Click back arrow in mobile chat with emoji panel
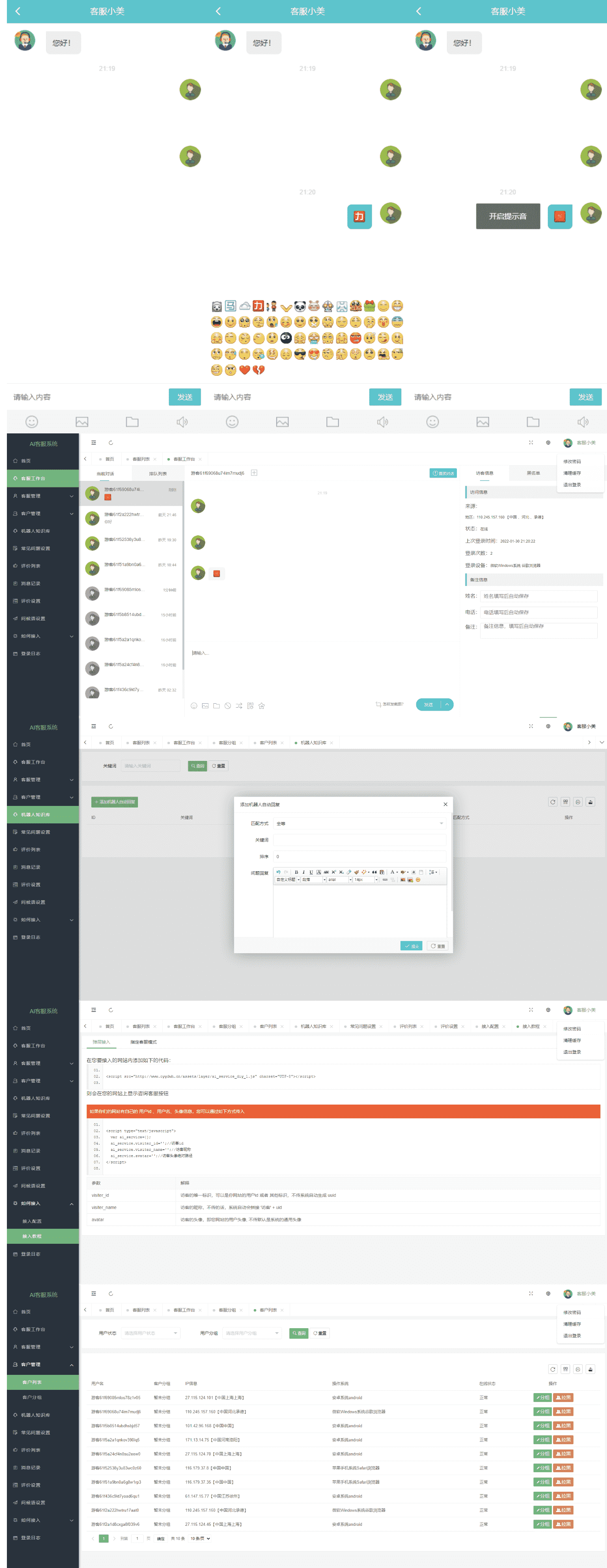Viewport: 607px width, 1568px height. coord(218,11)
